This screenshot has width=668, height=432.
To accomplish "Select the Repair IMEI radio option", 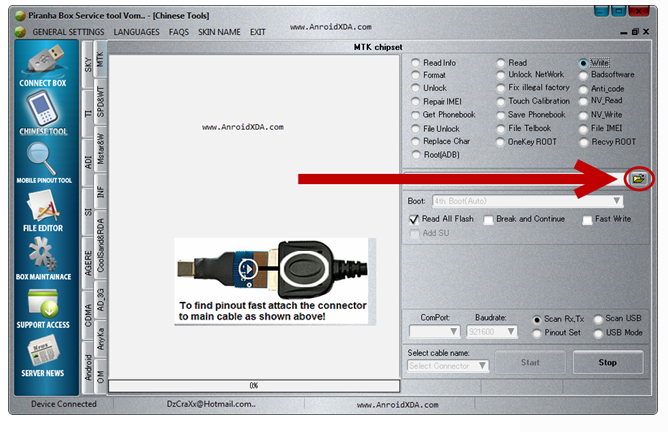I will [x=415, y=102].
